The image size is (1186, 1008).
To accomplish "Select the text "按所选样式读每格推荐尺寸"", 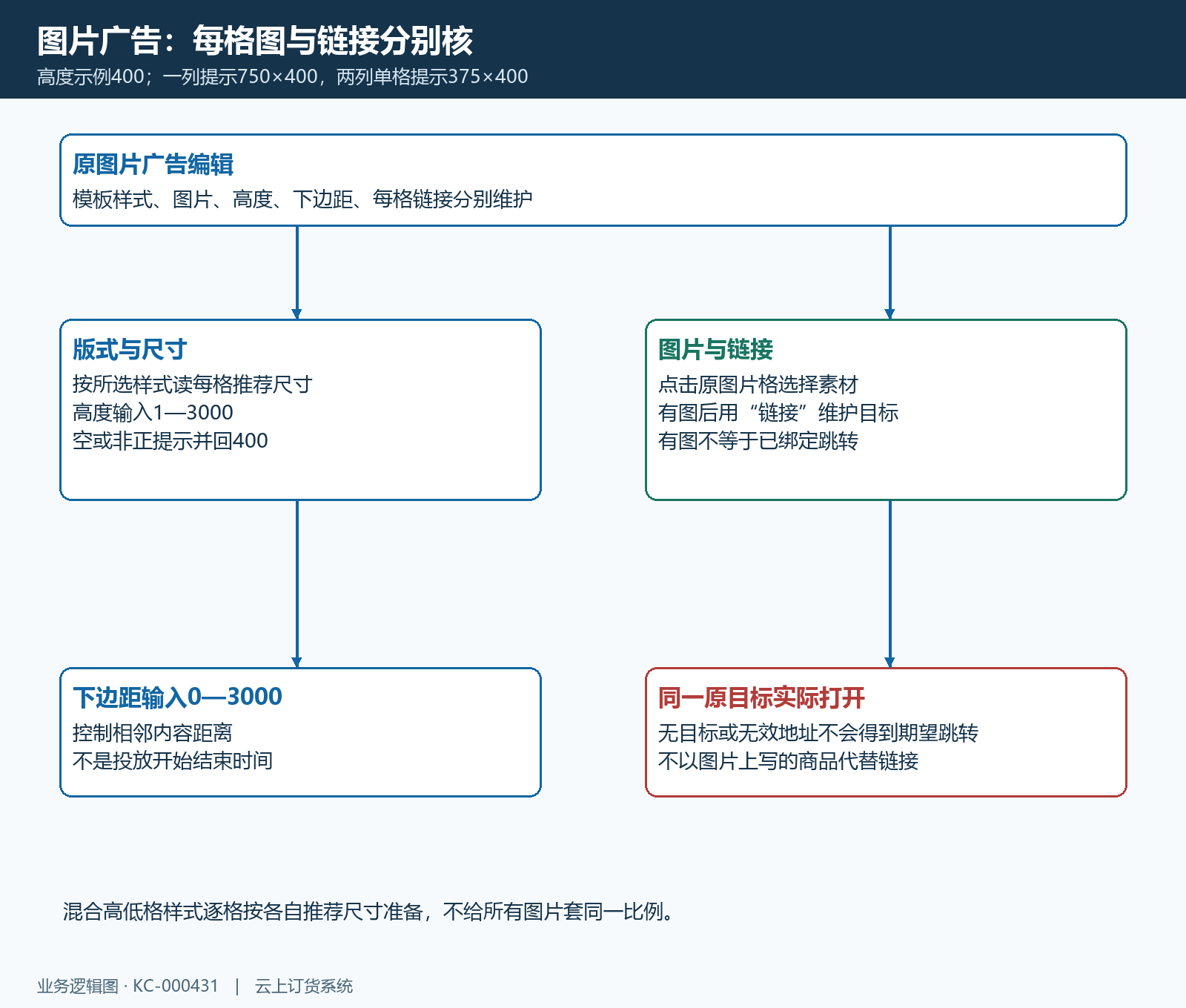I will point(193,384).
